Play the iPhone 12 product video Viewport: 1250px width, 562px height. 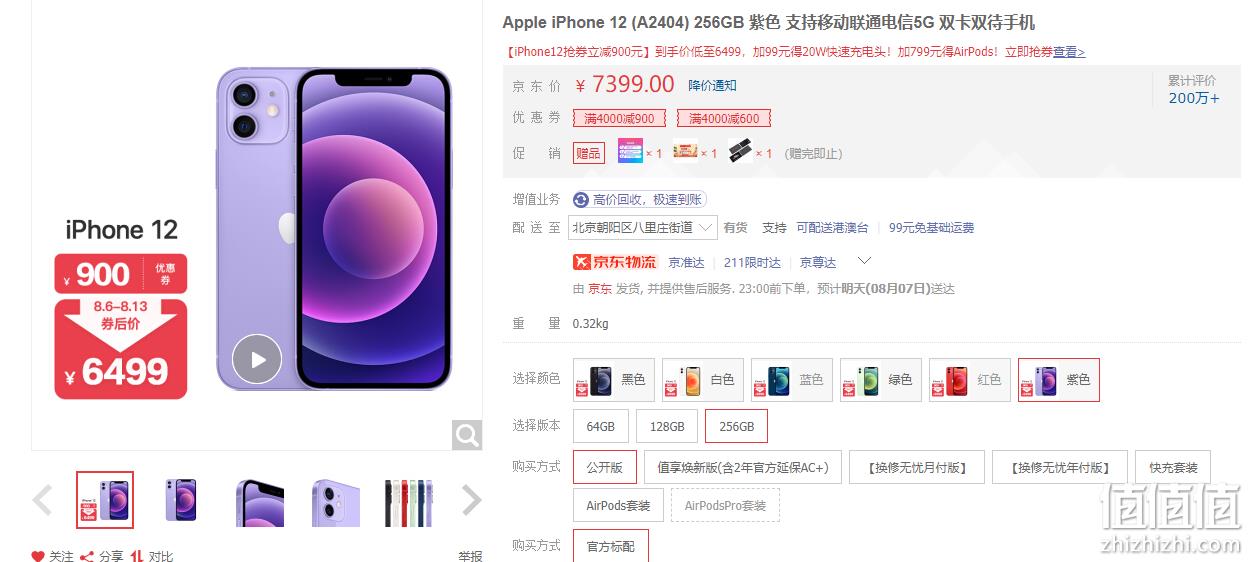257,359
